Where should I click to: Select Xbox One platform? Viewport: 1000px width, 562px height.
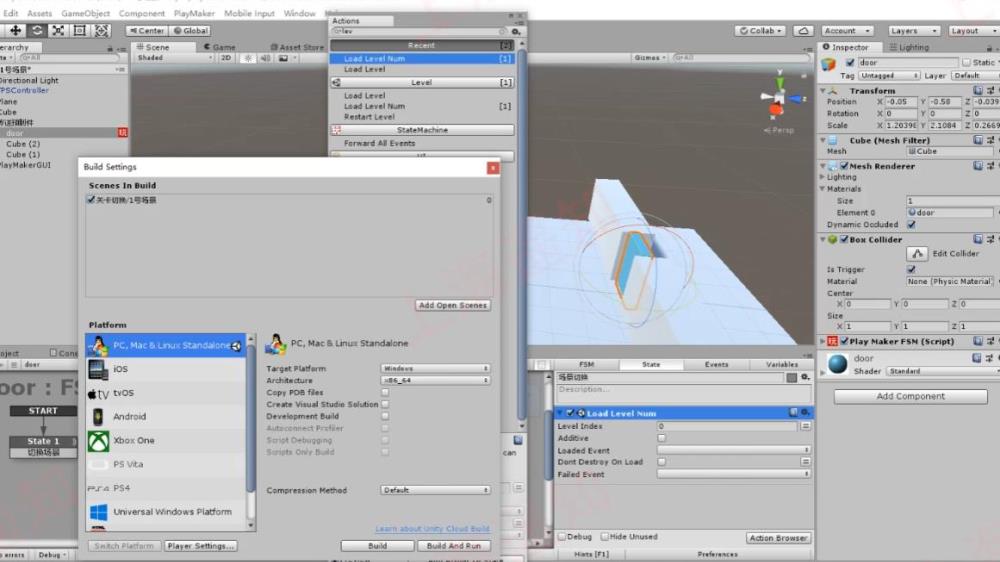[x=166, y=440]
